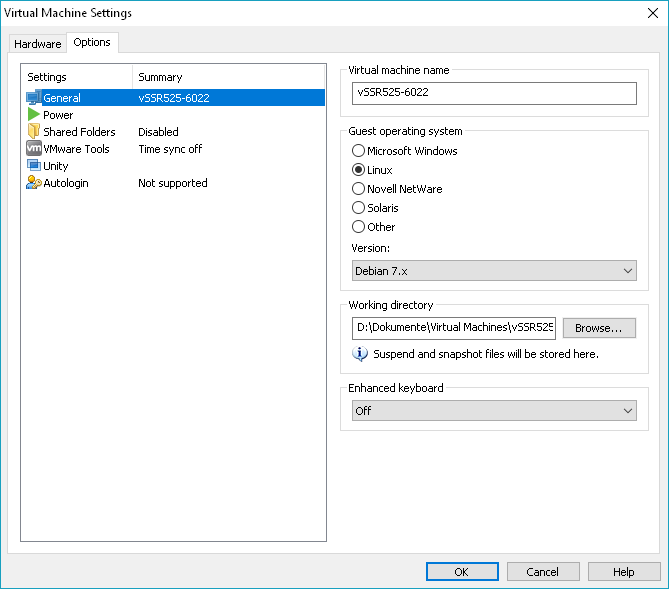Click the General settings monitor icon
Viewport: 669px width, 589px height.
coord(33,98)
